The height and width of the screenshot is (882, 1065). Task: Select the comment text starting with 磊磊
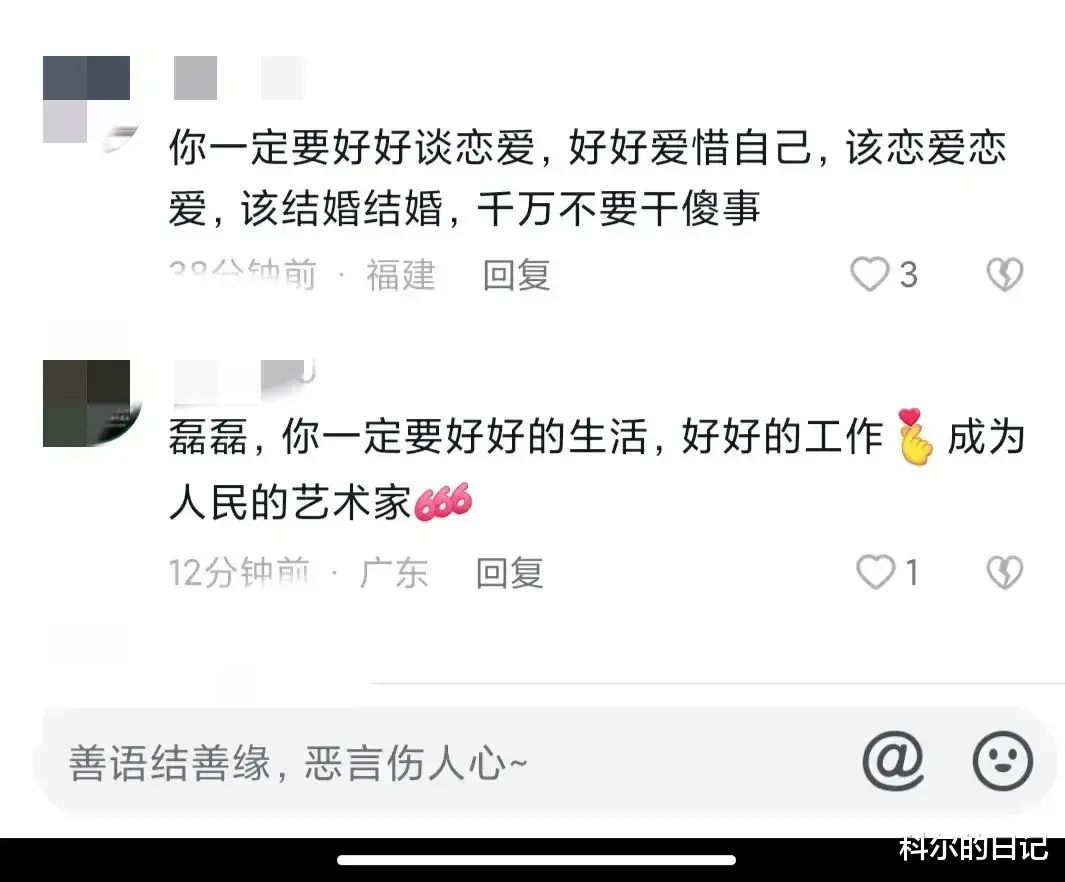point(597,469)
